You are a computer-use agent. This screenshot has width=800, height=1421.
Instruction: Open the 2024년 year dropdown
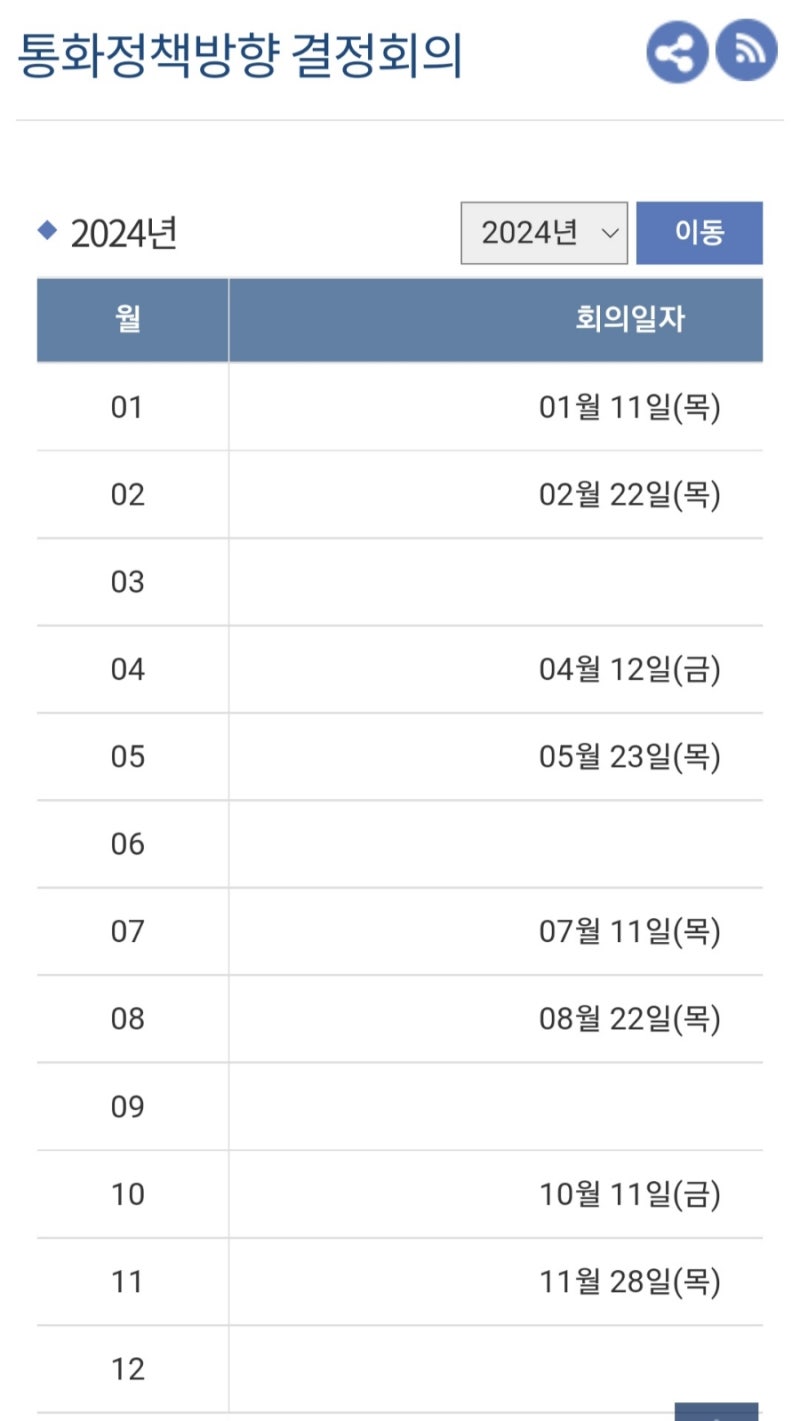(544, 233)
